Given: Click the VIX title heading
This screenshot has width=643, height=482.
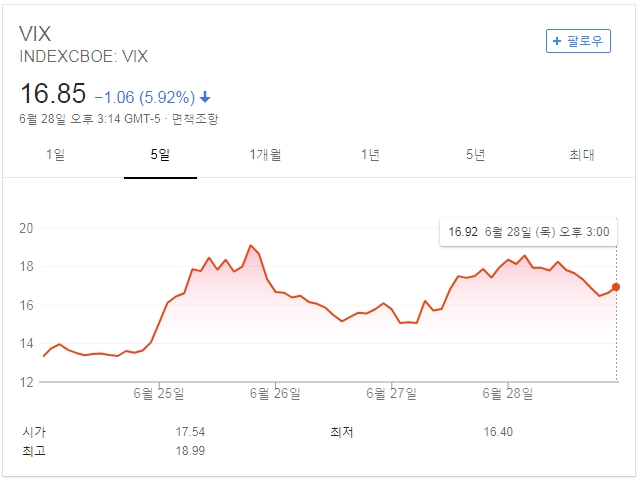Looking at the screenshot, I should [38, 33].
